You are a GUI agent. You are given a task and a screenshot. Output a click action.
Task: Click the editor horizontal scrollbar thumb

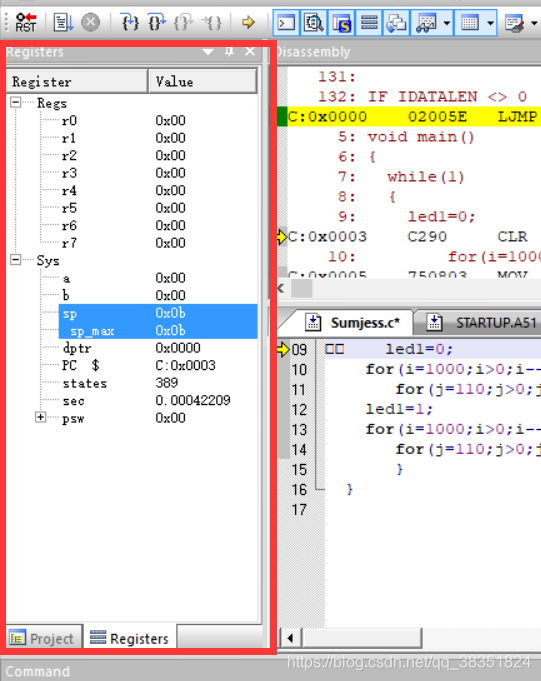click(x=362, y=638)
